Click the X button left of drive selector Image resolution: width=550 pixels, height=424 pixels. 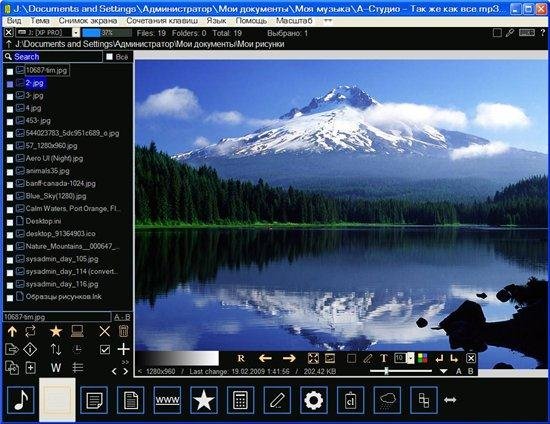point(9,33)
